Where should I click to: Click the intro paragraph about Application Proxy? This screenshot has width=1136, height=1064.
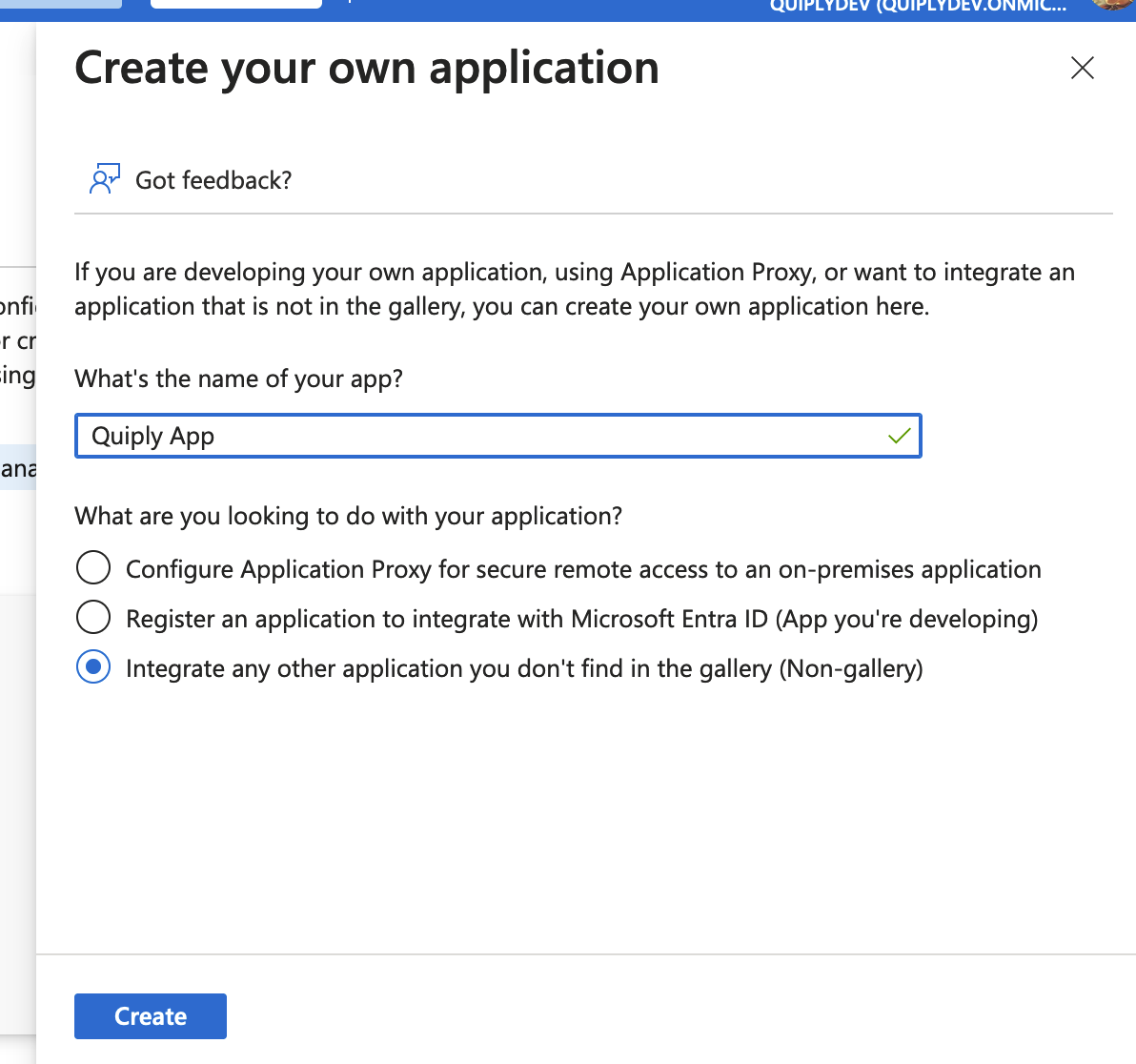[x=575, y=289]
